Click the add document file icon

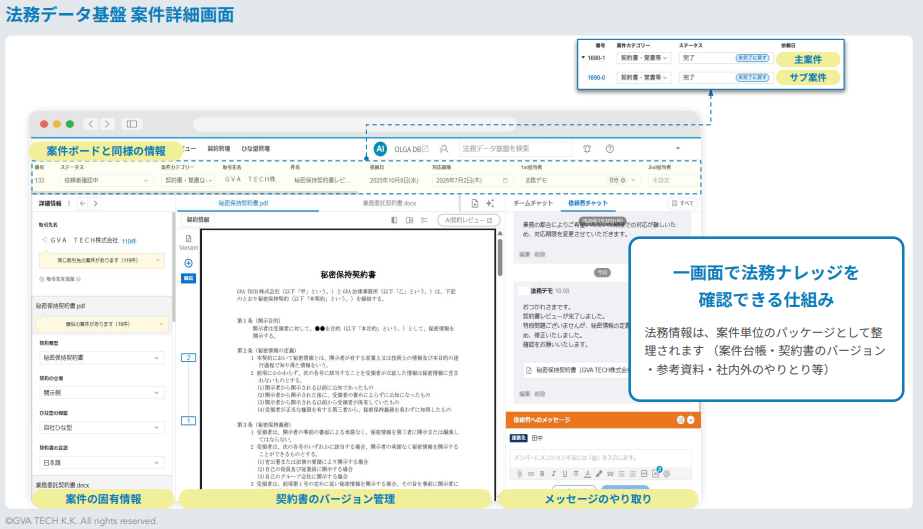475,204
